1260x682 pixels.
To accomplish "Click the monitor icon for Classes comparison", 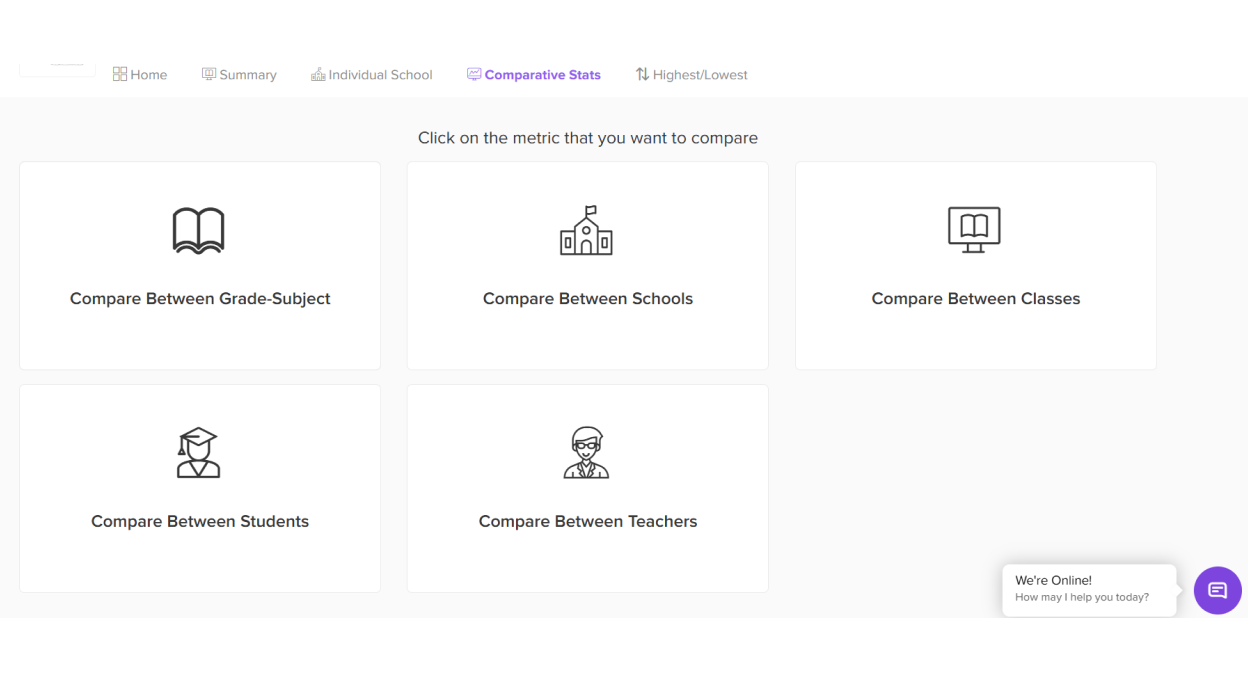I will tap(974, 230).
